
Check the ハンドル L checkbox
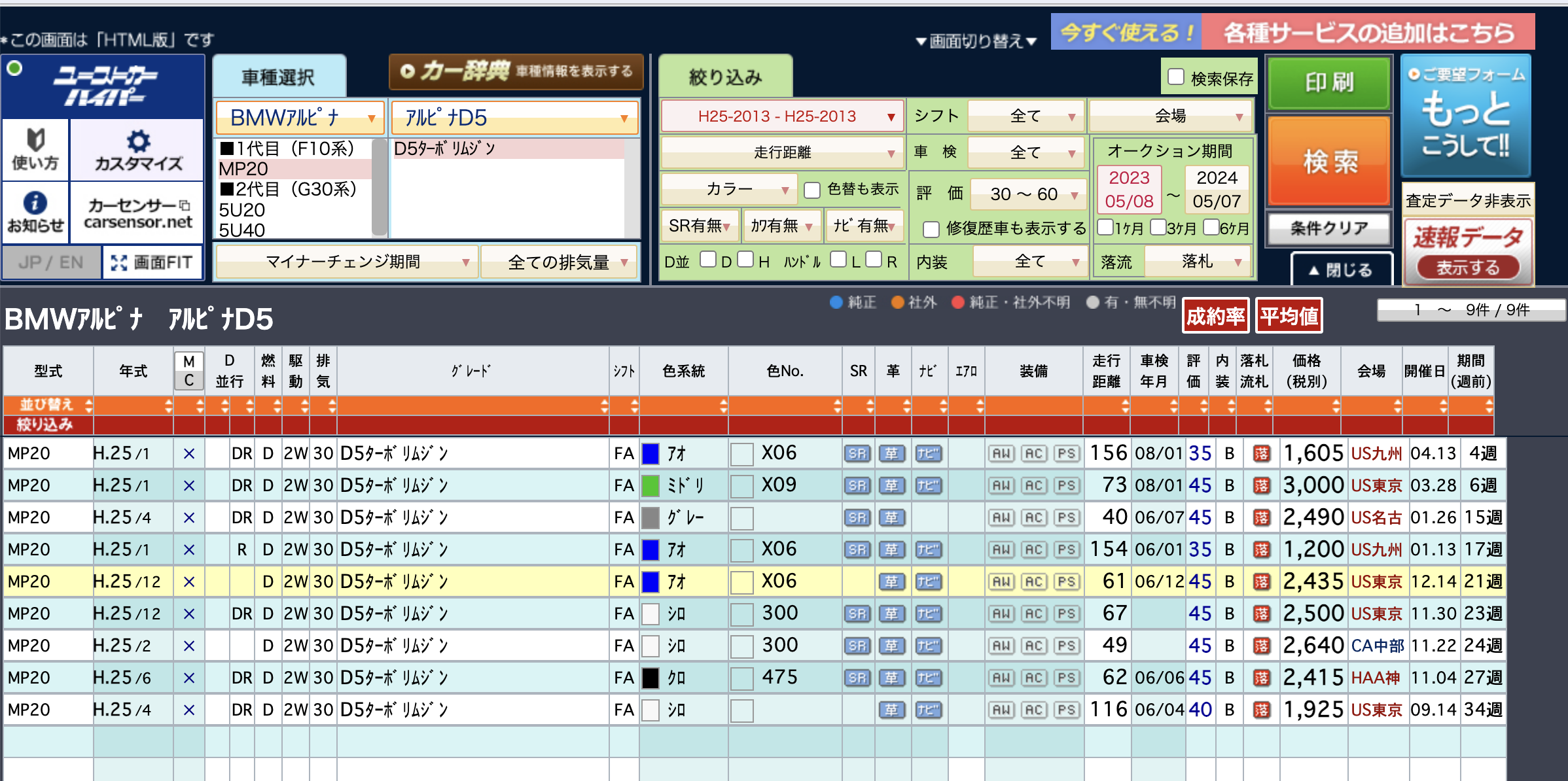tap(838, 260)
